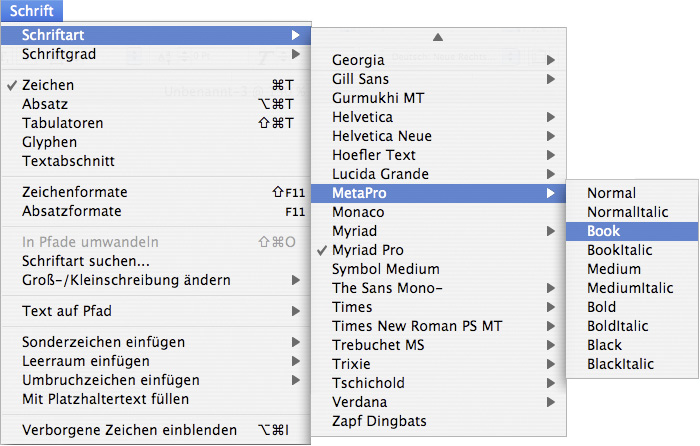Choose MetaPro NormalItalic style
Image resolution: width=700 pixels, height=446 pixels.
click(x=632, y=212)
